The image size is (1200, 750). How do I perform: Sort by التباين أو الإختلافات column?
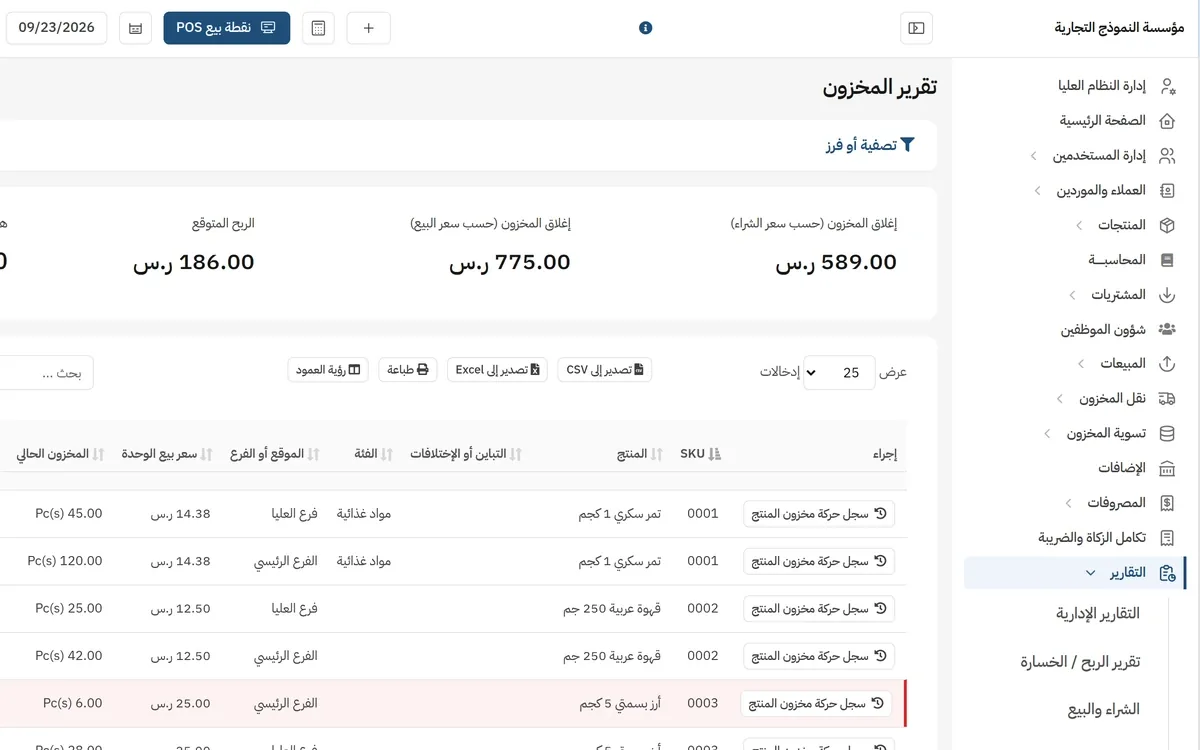tap(466, 454)
